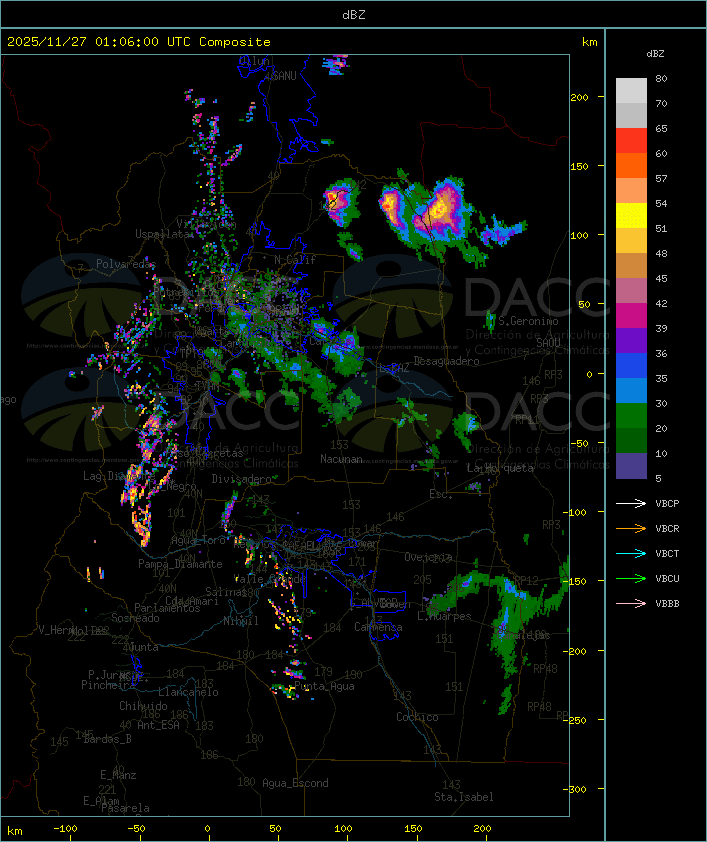
Task: Select the dark orange 57–60 dBZ swatch
Action: tap(631, 165)
